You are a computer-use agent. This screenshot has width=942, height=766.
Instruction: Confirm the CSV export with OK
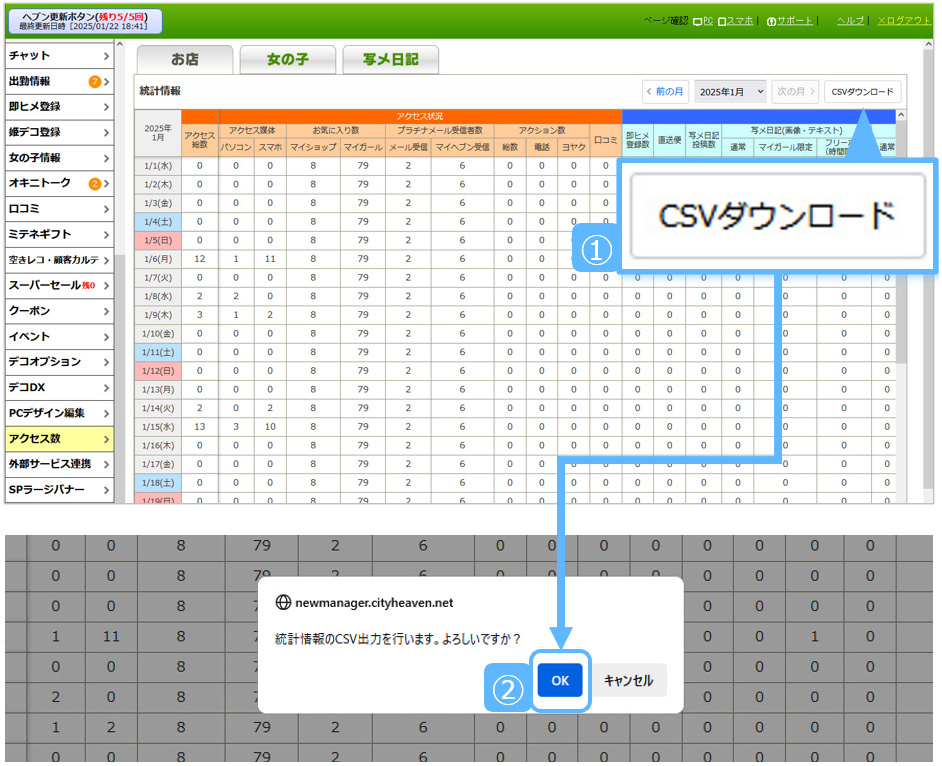pyautogui.click(x=560, y=681)
